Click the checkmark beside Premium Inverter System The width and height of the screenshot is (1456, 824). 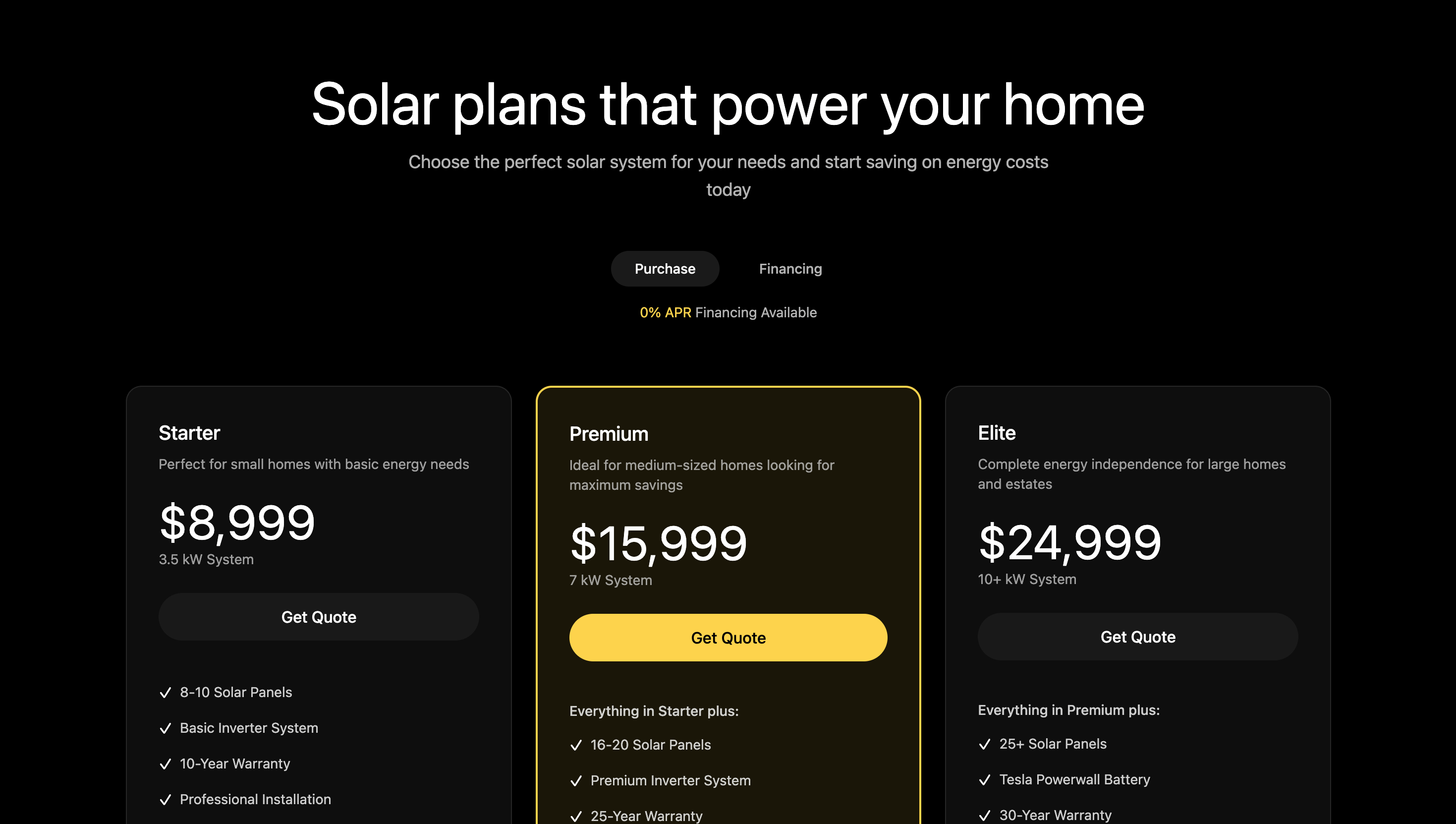click(x=576, y=781)
